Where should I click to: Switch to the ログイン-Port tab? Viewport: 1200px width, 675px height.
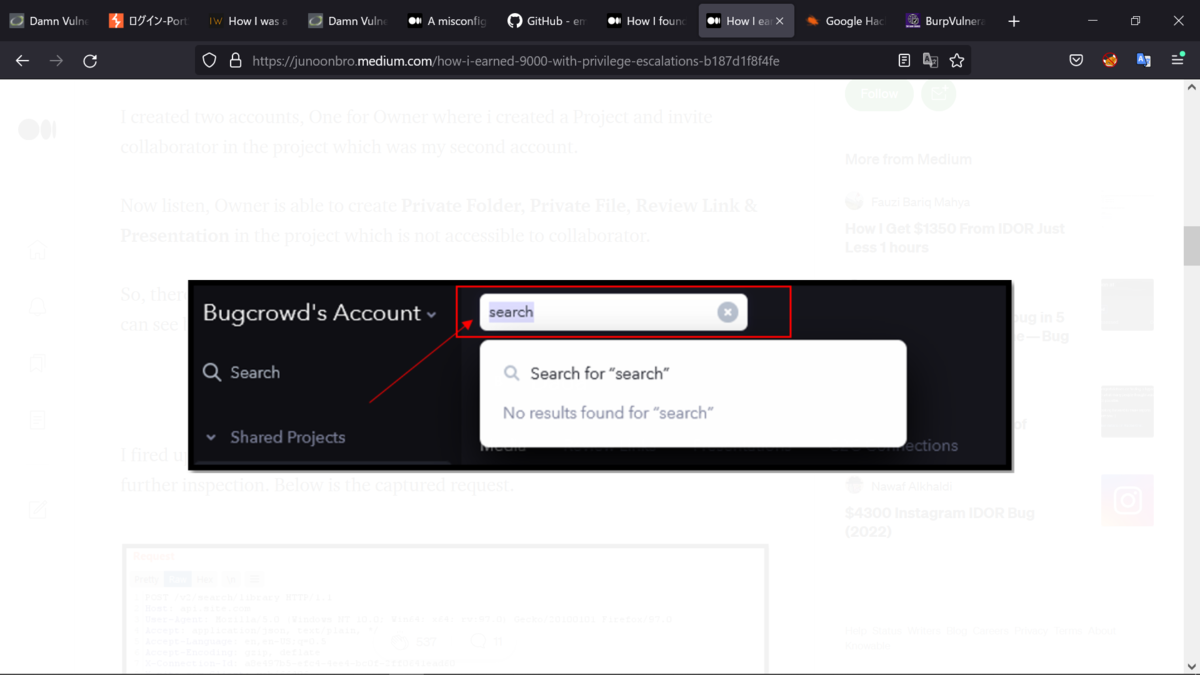[148, 21]
